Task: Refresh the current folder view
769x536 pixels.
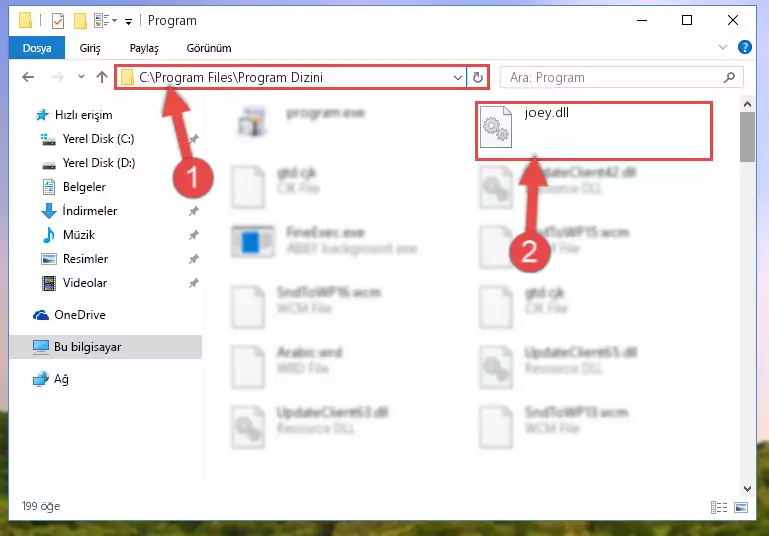Action: click(x=478, y=77)
